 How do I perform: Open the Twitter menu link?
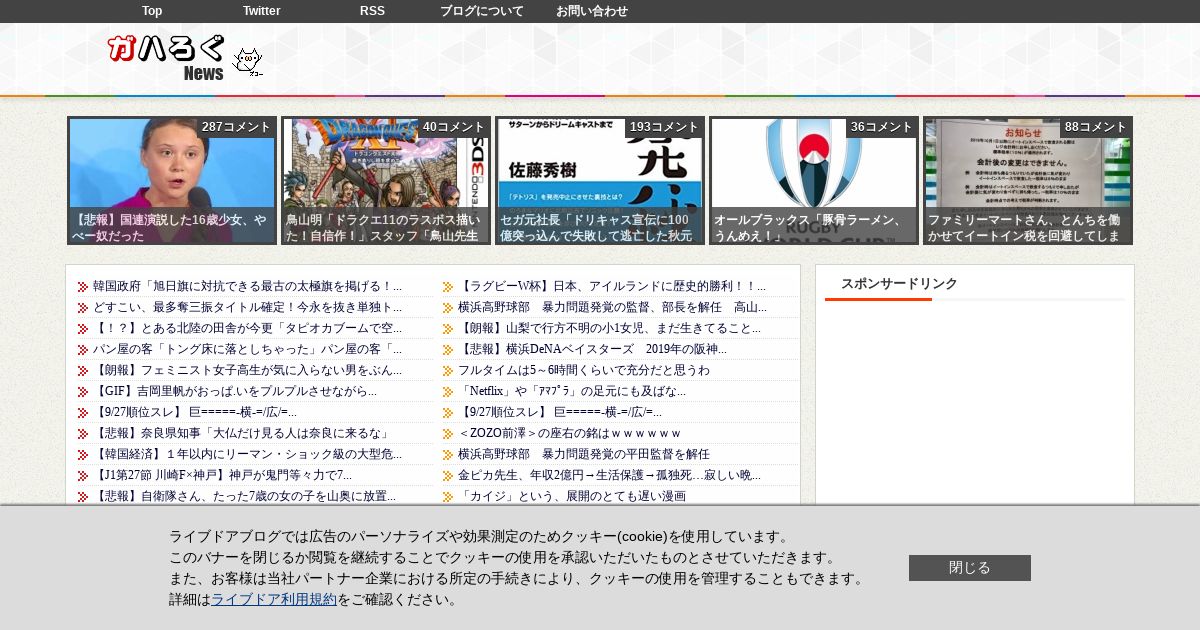262,11
